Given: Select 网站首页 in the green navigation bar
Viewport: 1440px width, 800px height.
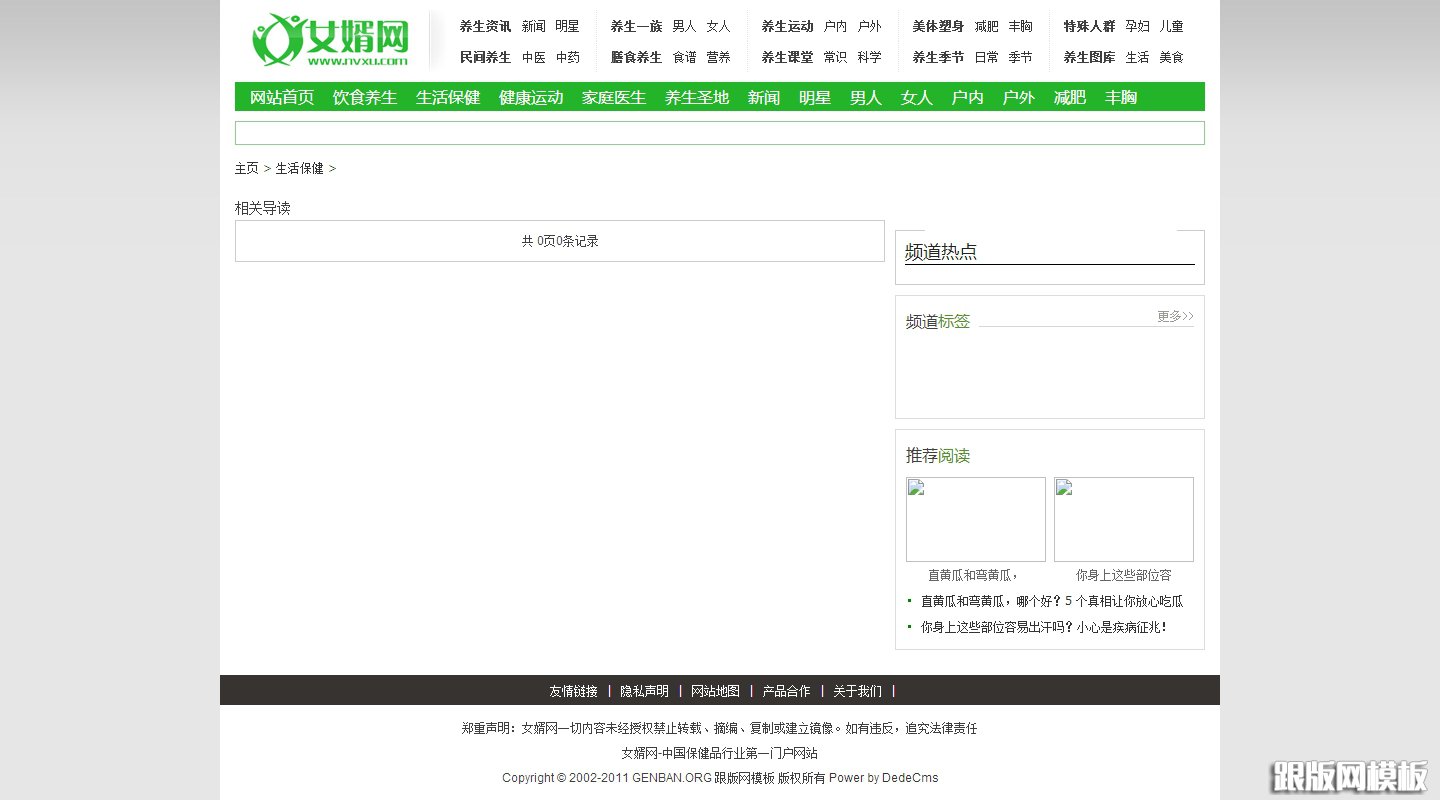Looking at the screenshot, I should (280, 97).
